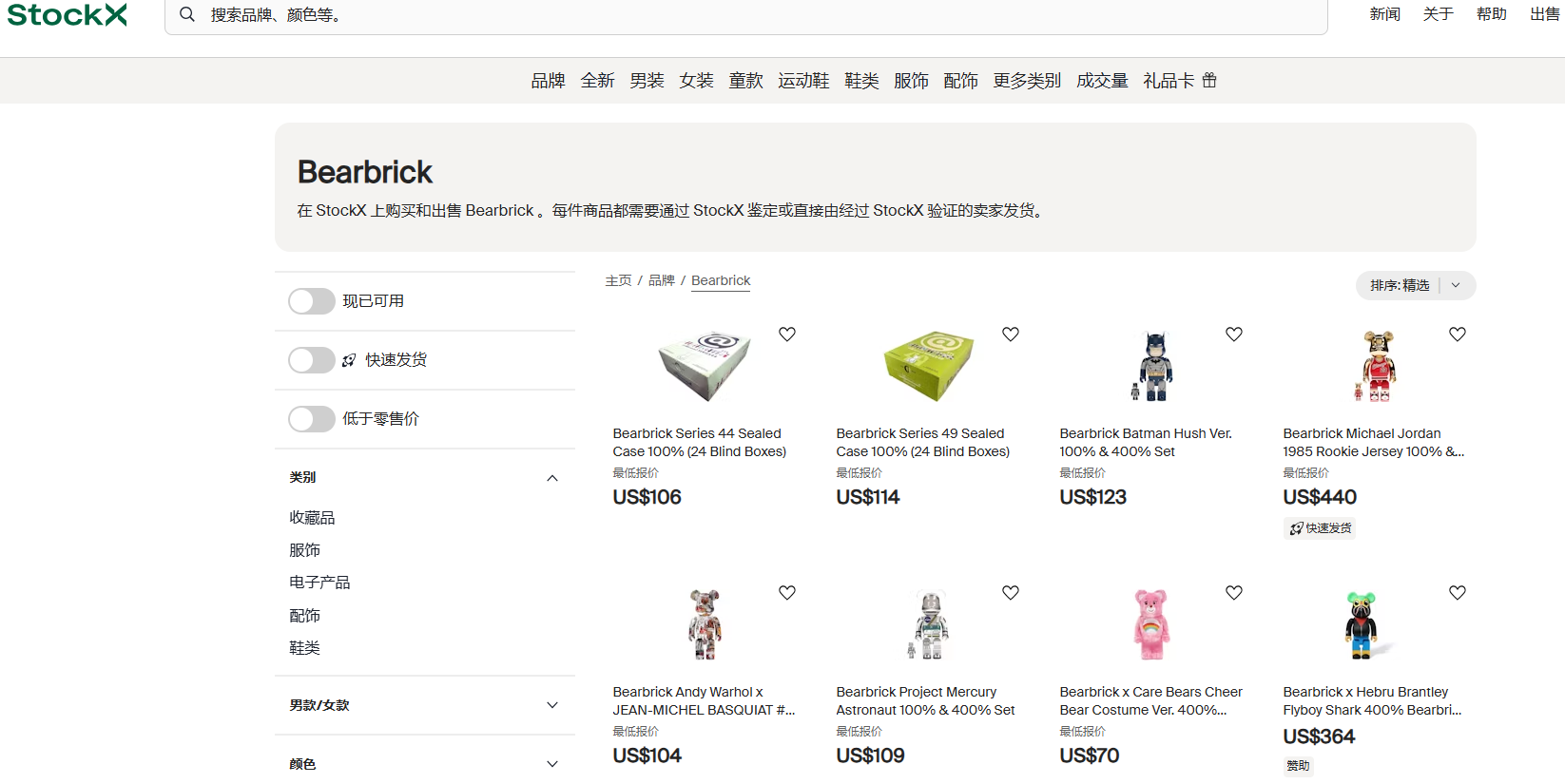The image size is (1565, 784).
Task: Click the 关于 header link
Action: [1439, 14]
